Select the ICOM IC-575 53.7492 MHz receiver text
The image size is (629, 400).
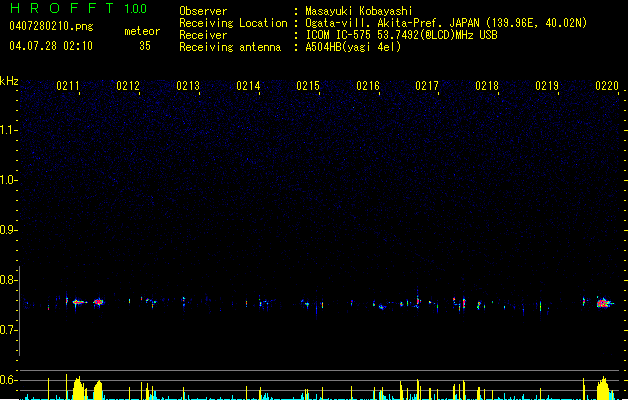coord(402,35)
